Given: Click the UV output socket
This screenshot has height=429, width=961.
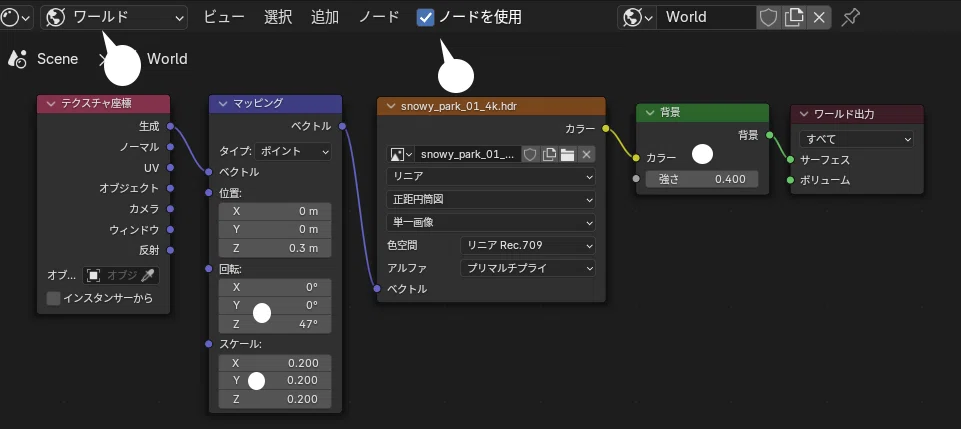Looking at the screenshot, I should click(x=170, y=167).
